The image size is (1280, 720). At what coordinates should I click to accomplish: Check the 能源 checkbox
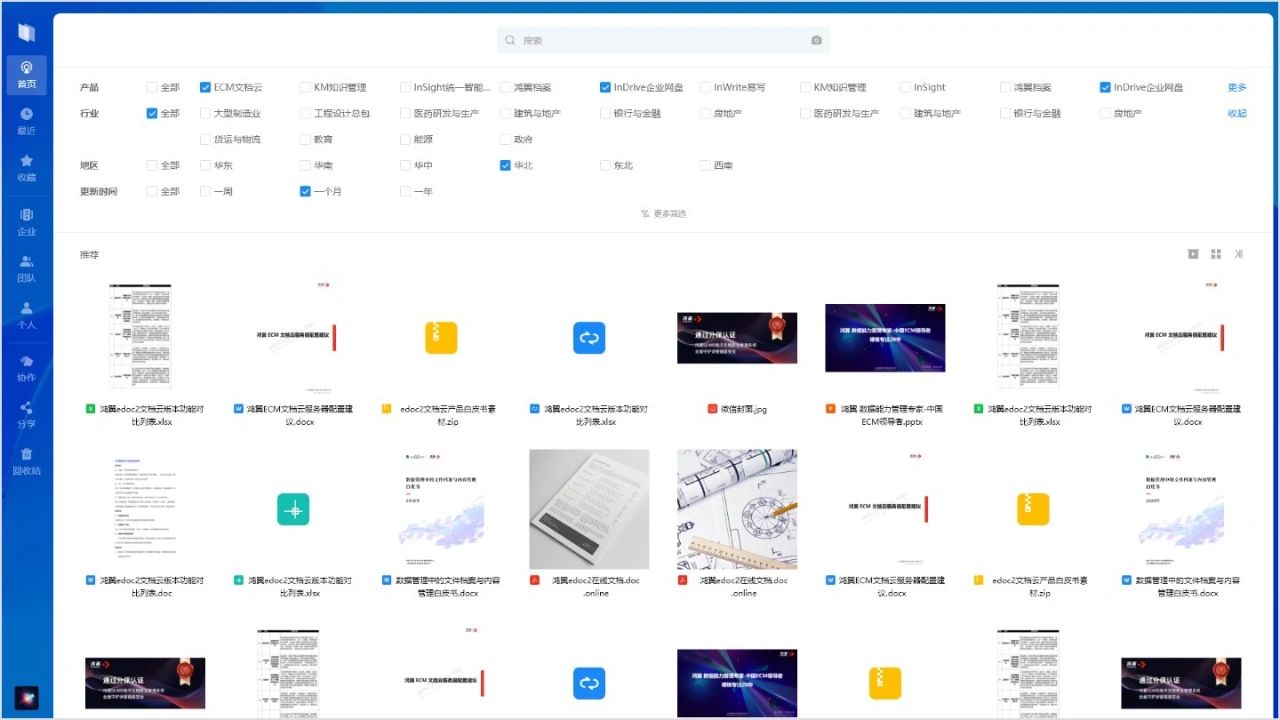click(405, 139)
